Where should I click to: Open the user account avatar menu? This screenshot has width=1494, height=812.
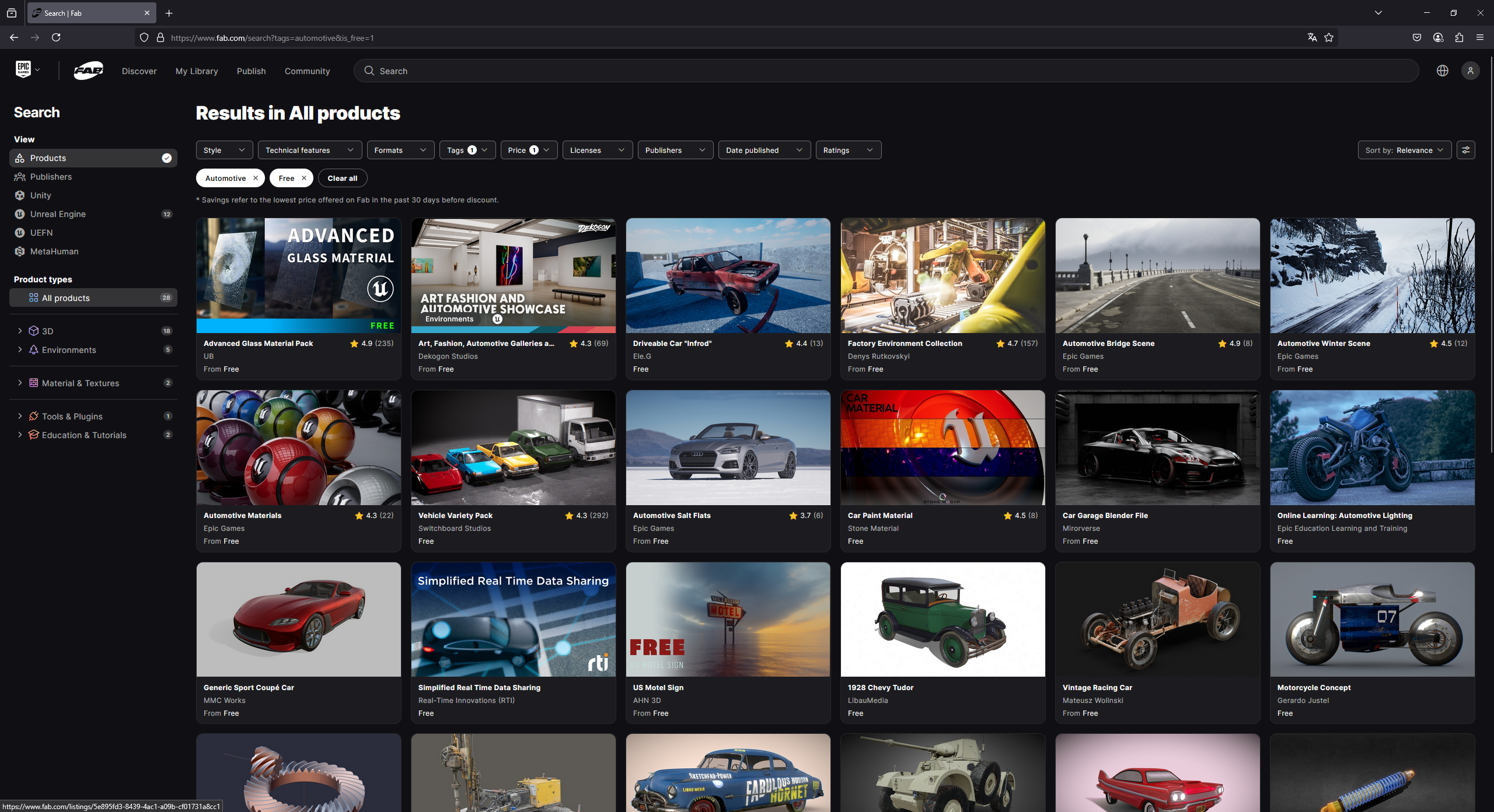[x=1470, y=71]
